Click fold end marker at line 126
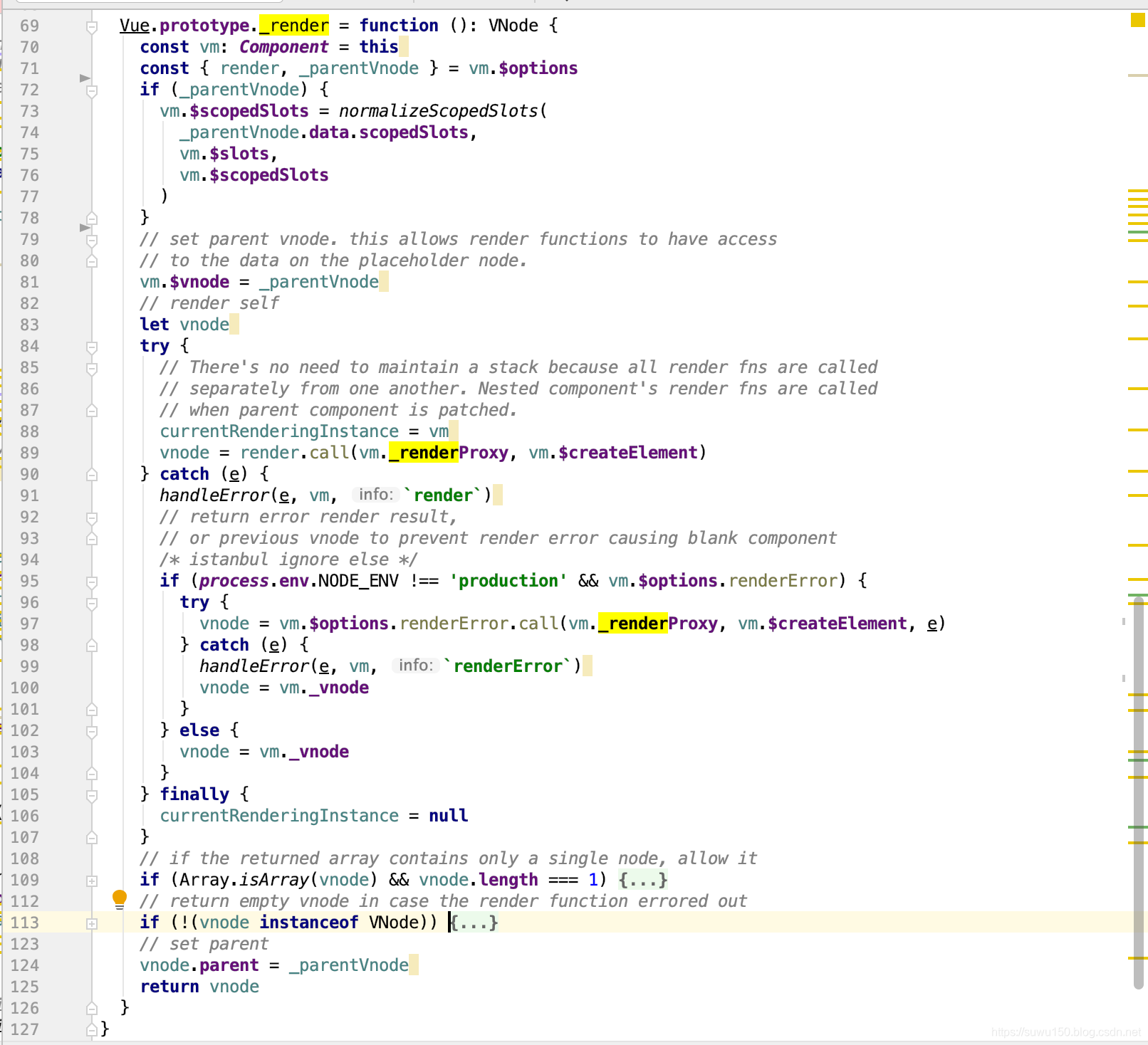This screenshot has height=1045, width=1148. click(x=92, y=1009)
